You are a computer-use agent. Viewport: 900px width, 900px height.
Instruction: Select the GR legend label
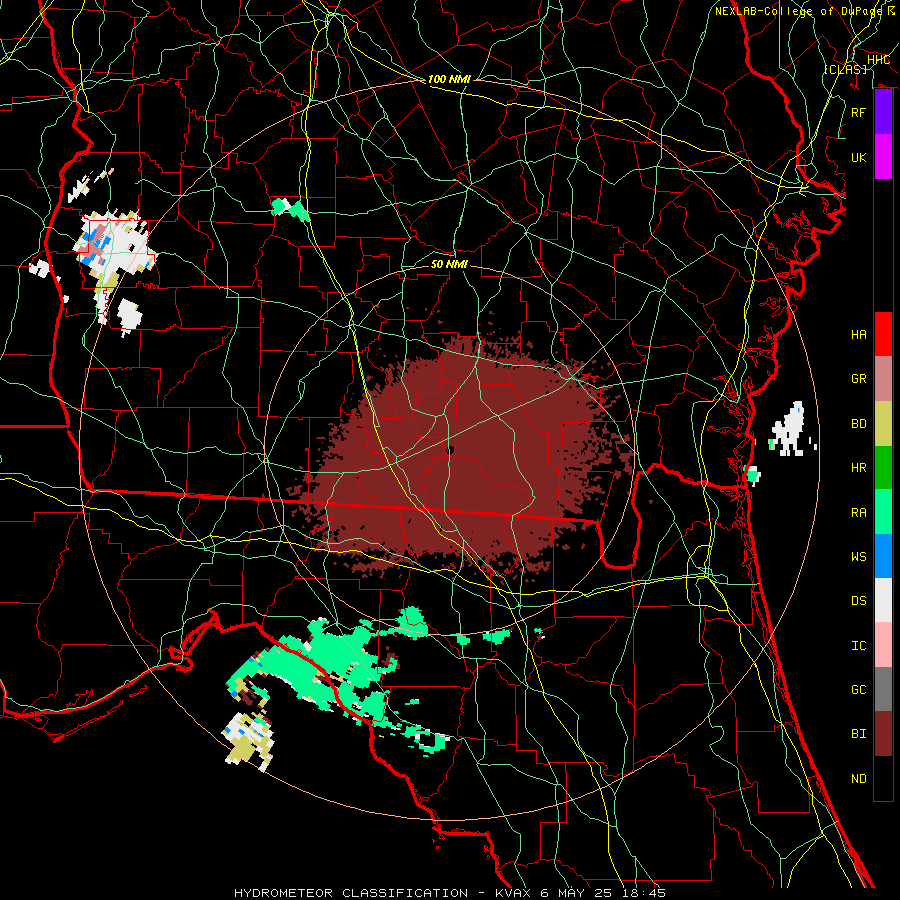point(858,379)
